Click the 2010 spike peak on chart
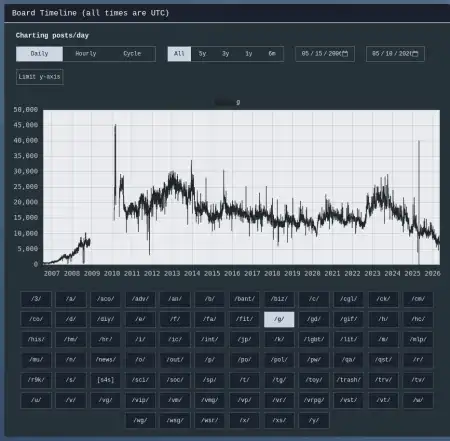This screenshot has height=441, width=450. pyautogui.click(x=115, y=125)
